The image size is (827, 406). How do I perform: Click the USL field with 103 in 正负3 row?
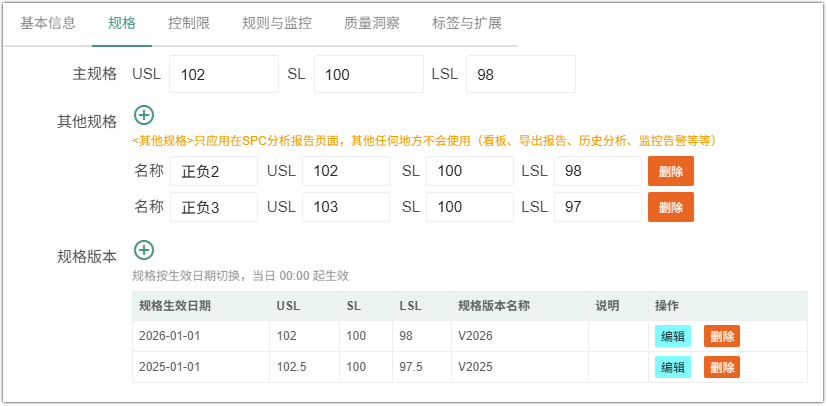point(346,207)
